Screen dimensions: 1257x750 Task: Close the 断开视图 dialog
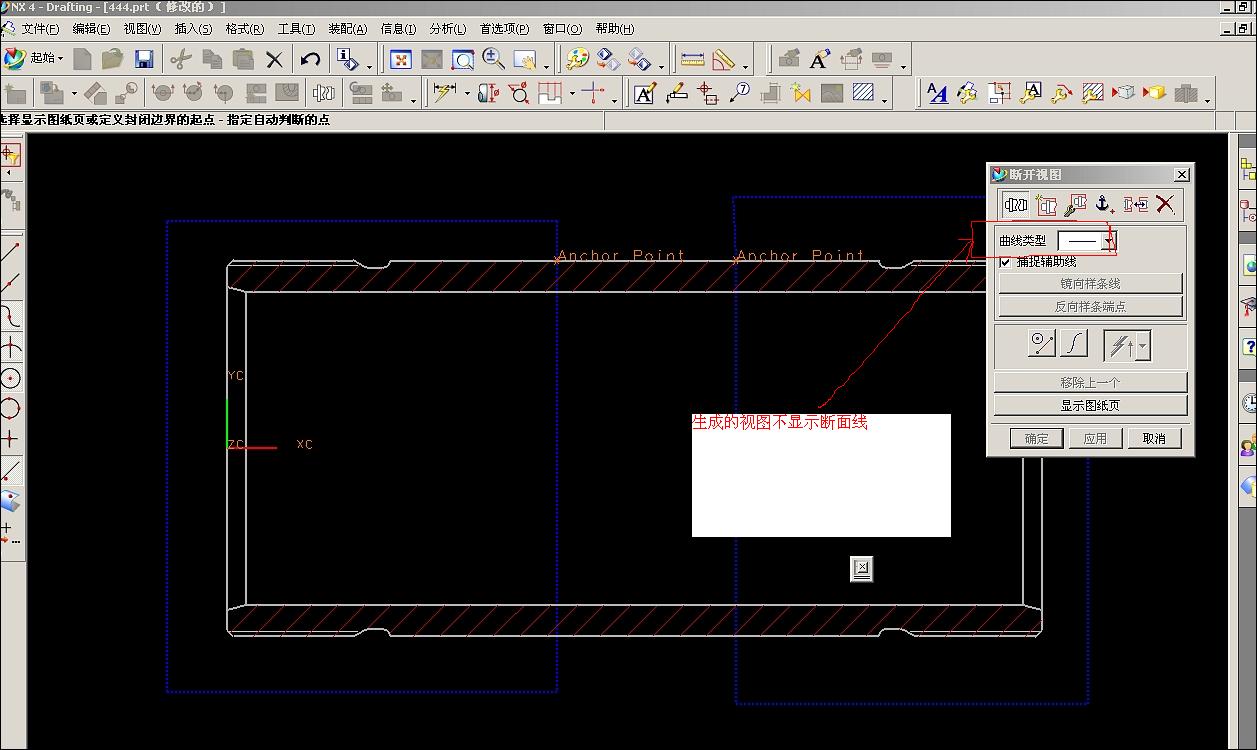[x=1181, y=174]
